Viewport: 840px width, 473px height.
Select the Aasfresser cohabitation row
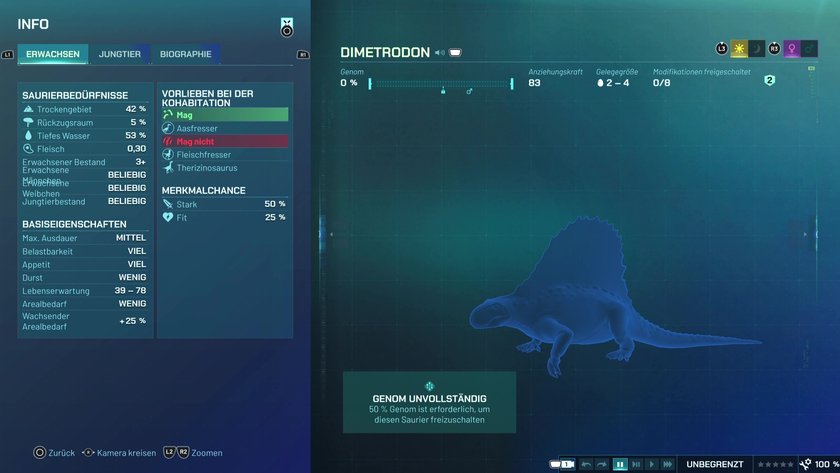coord(225,128)
